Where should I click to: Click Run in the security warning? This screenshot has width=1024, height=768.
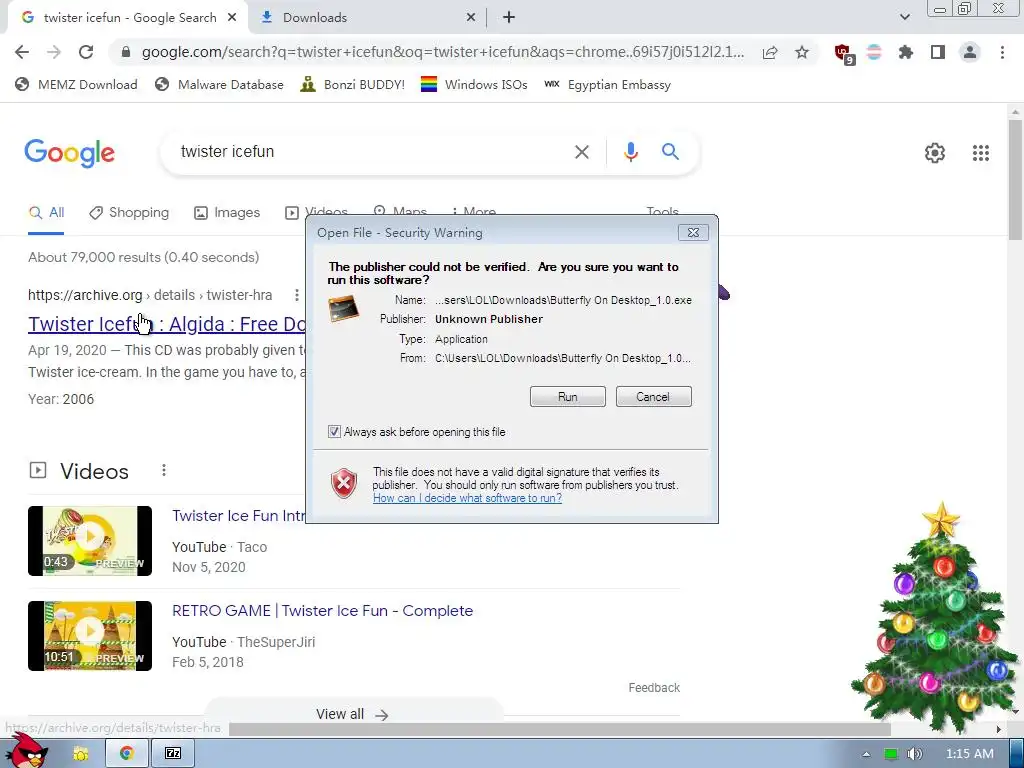pyautogui.click(x=568, y=396)
